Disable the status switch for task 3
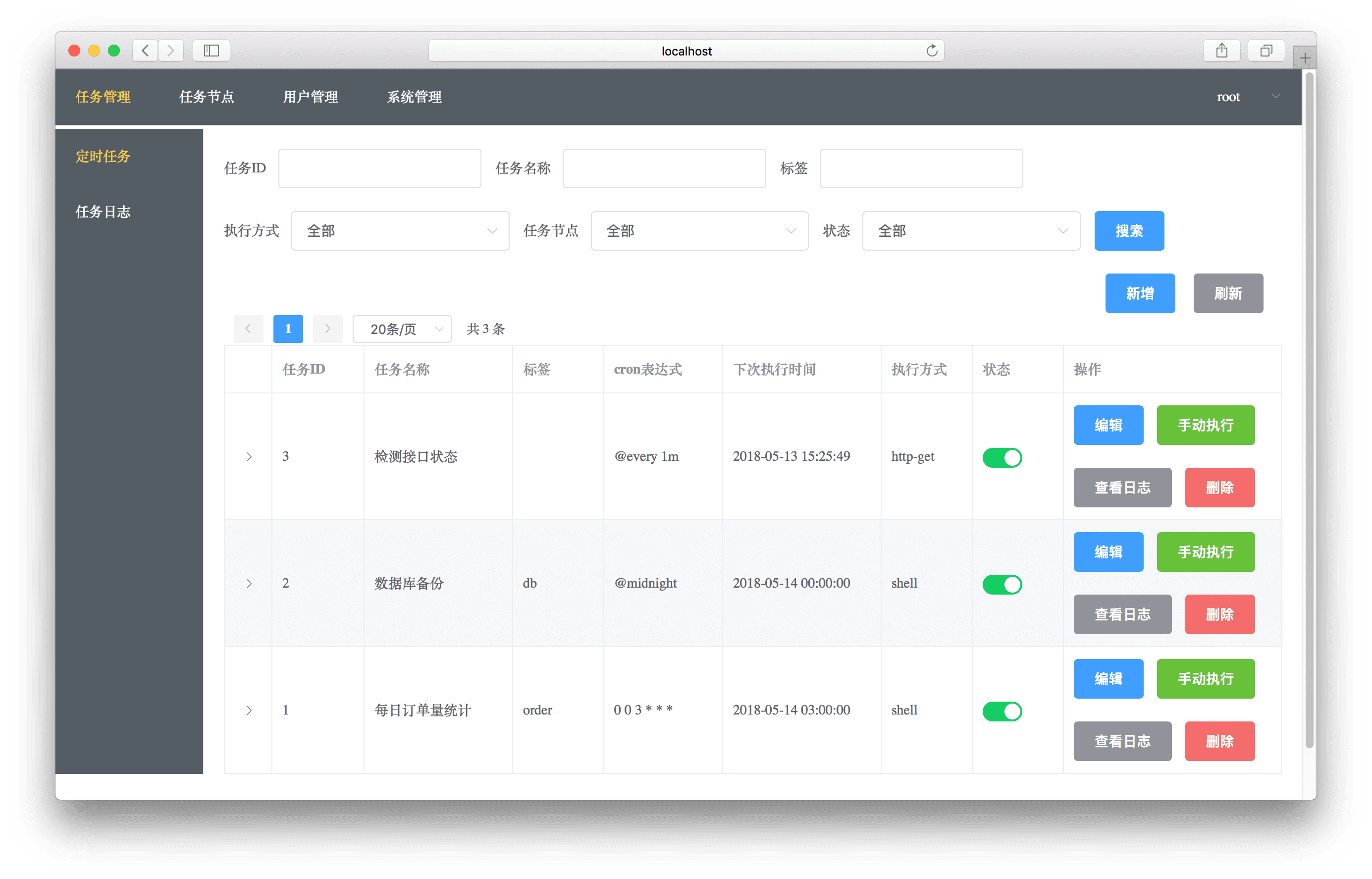Viewport: 1372px width, 879px height. 1002,458
